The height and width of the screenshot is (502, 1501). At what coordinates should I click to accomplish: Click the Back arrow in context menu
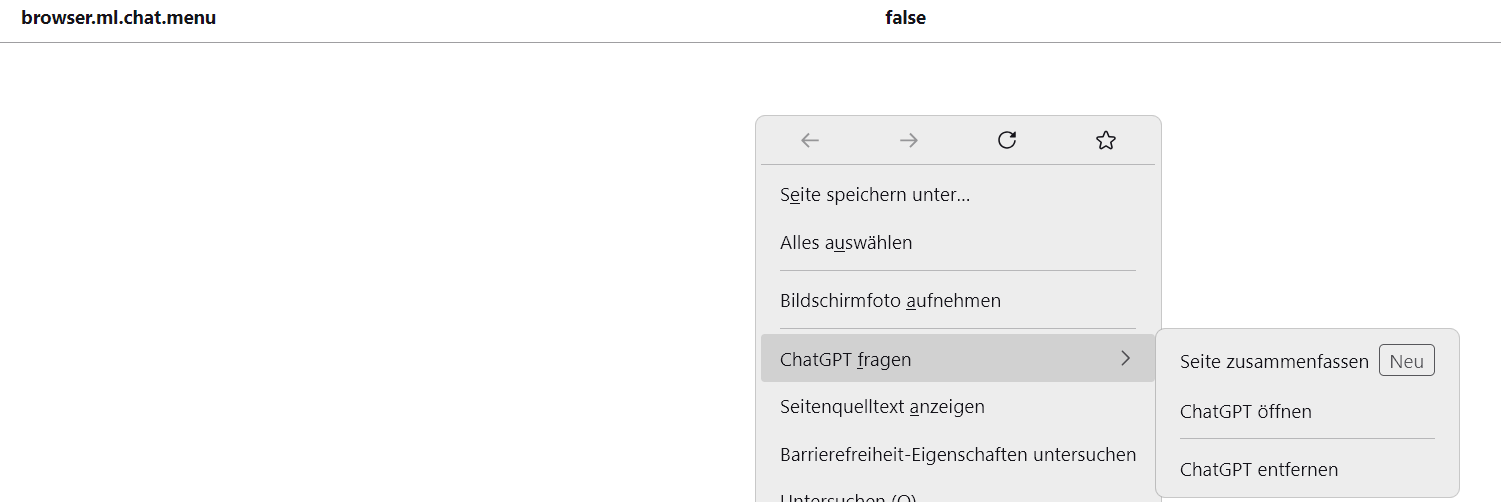point(810,141)
